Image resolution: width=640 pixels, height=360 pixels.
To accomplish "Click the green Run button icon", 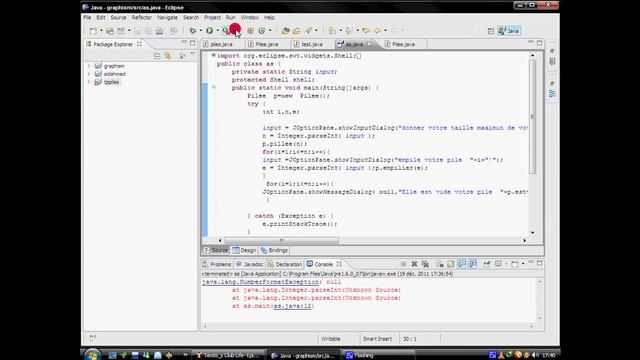I will [209, 31].
